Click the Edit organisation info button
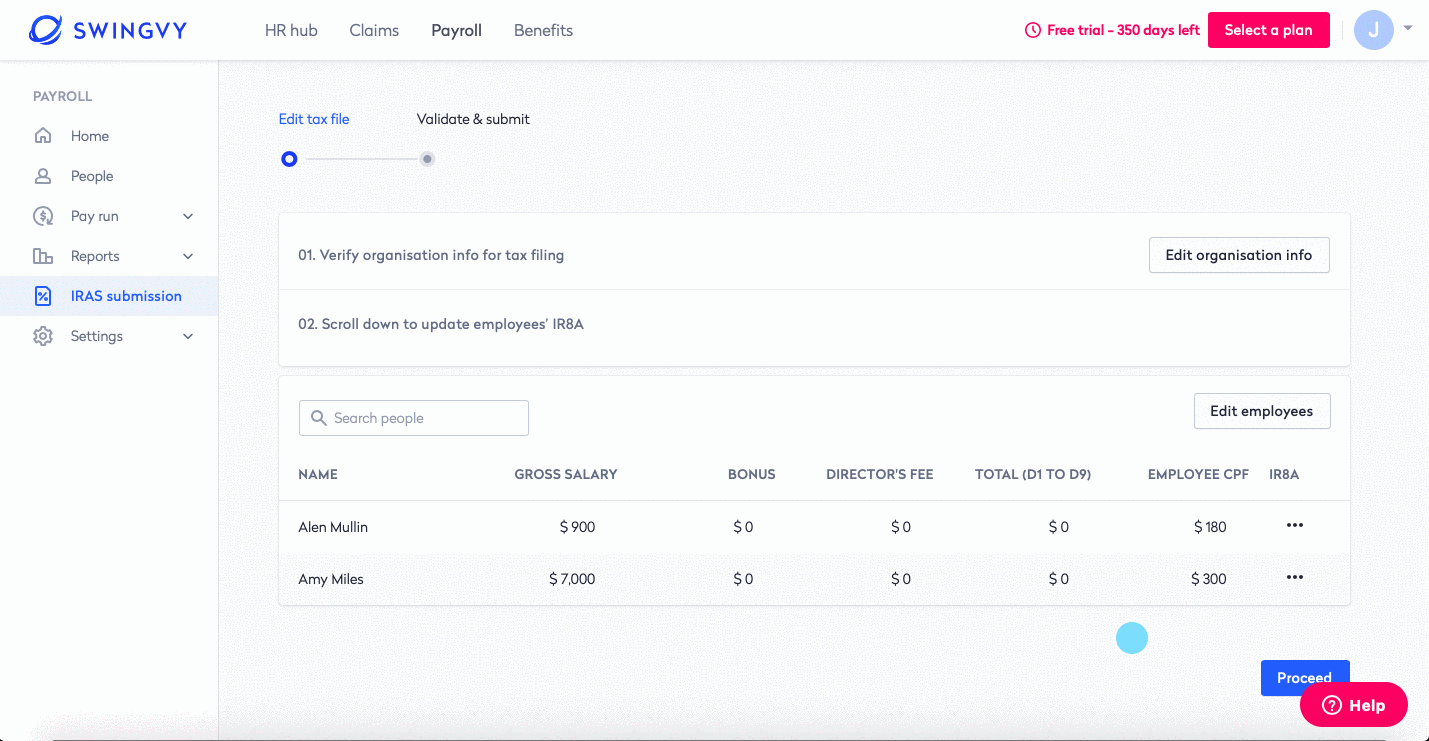This screenshot has width=1429, height=741. [1238, 255]
